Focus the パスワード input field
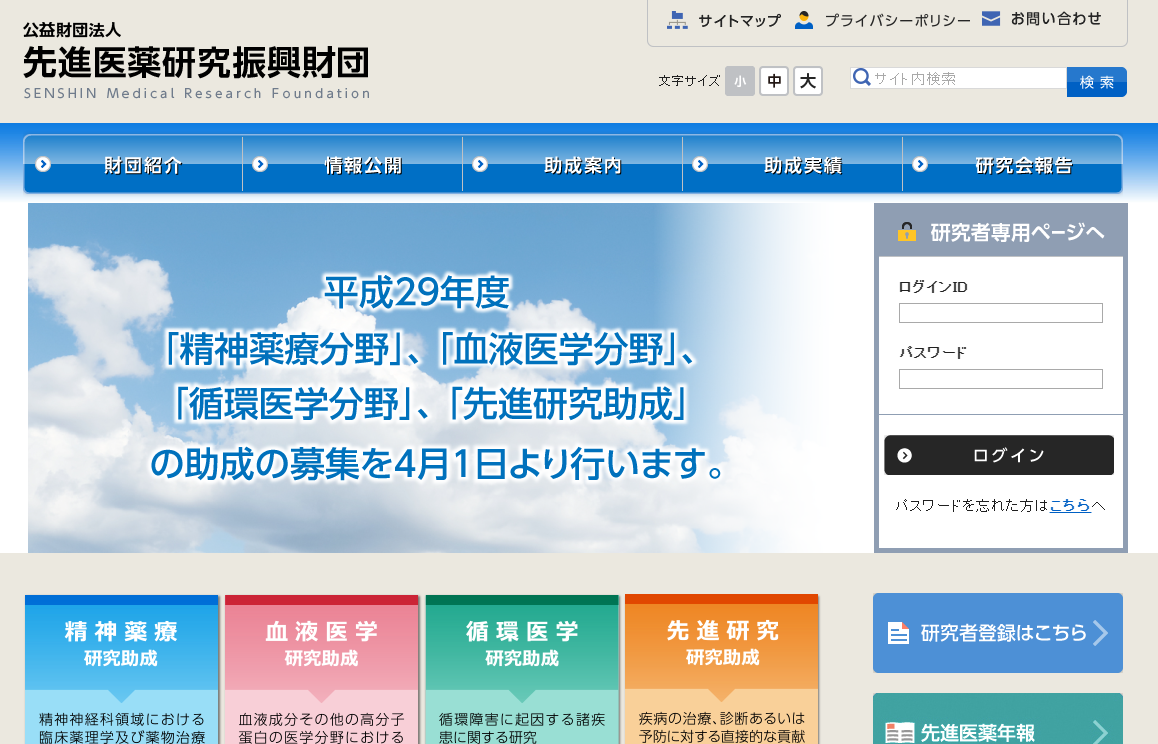 [1001, 379]
